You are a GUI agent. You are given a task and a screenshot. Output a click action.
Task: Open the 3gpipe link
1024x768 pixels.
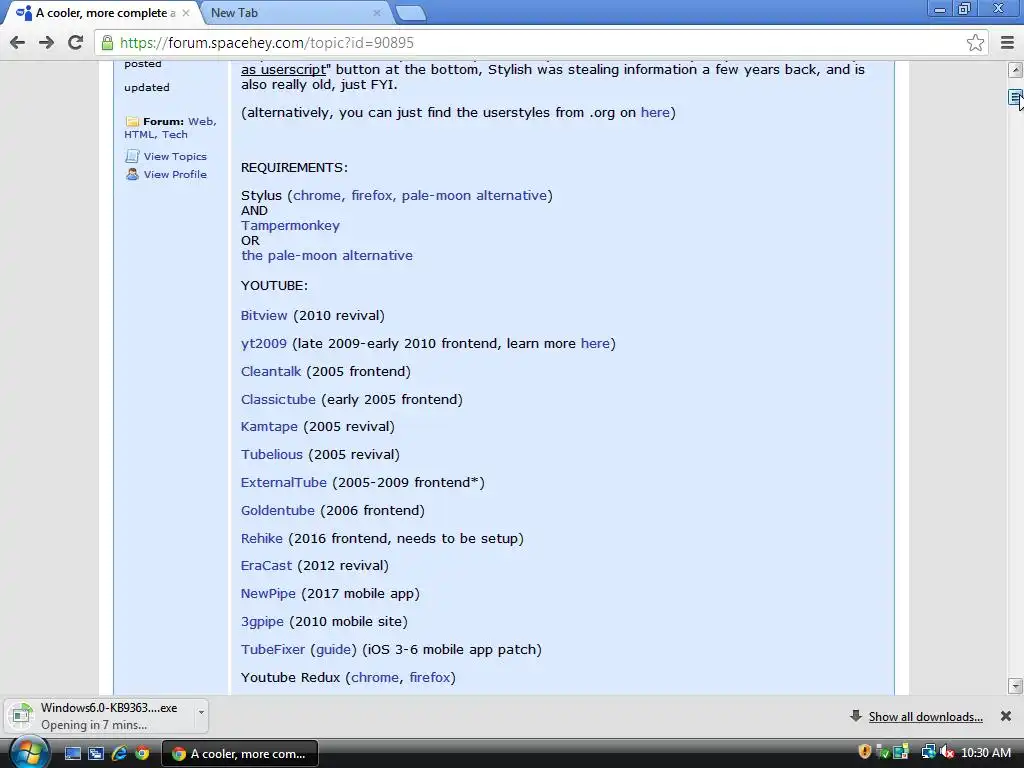click(263, 622)
